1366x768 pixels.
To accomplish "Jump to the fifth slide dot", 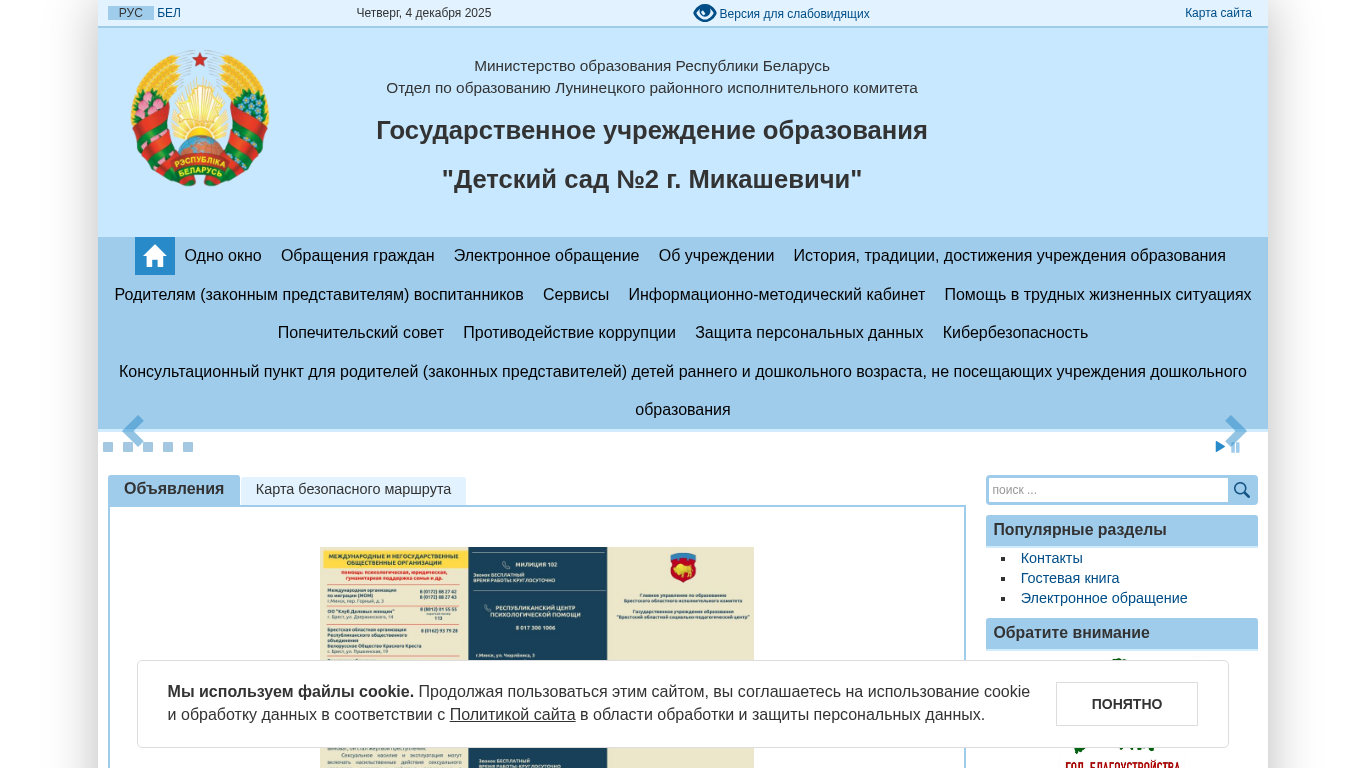I will (x=188, y=447).
